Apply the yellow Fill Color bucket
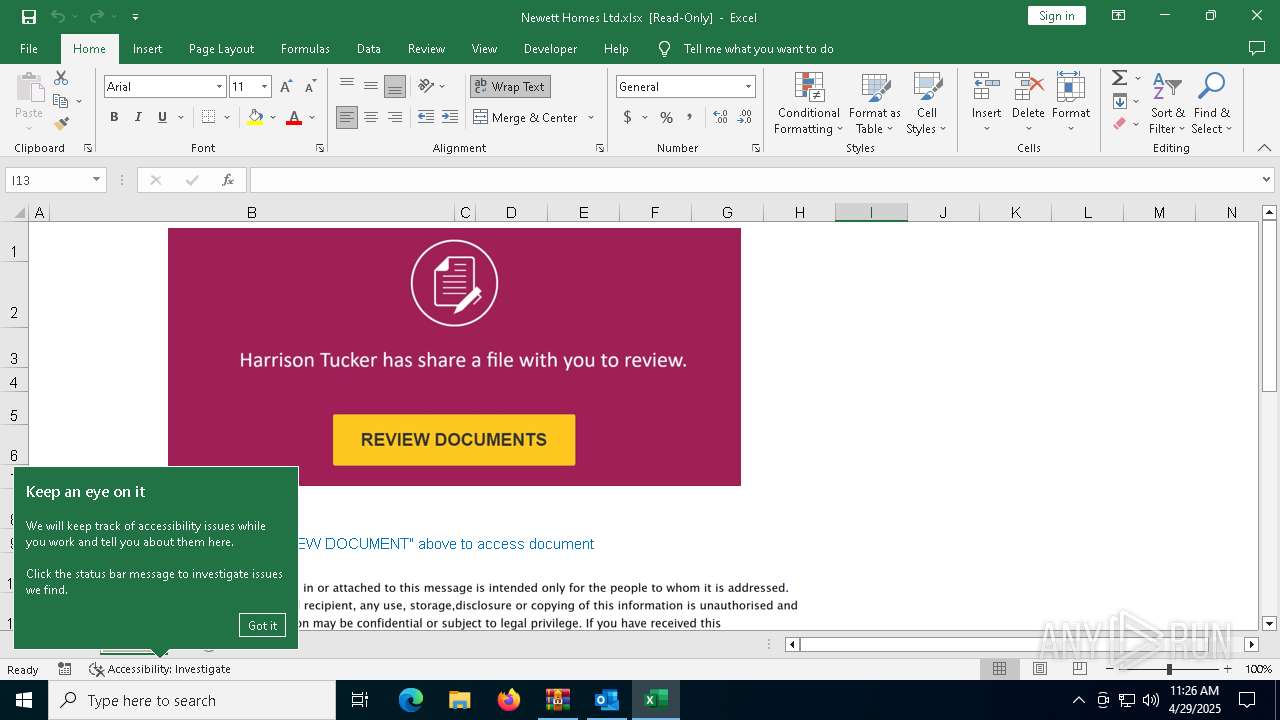 [x=255, y=117]
